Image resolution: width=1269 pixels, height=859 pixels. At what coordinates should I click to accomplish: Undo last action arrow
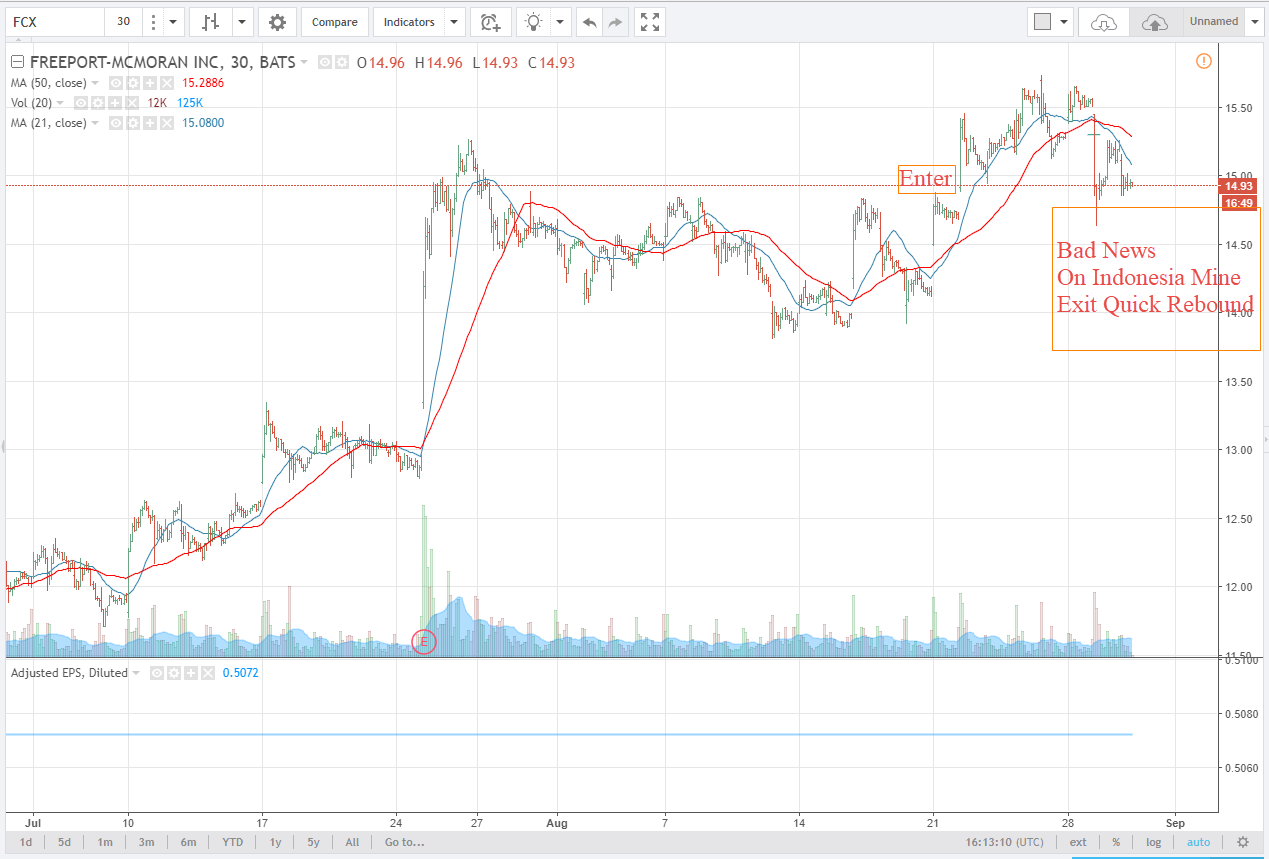click(590, 22)
